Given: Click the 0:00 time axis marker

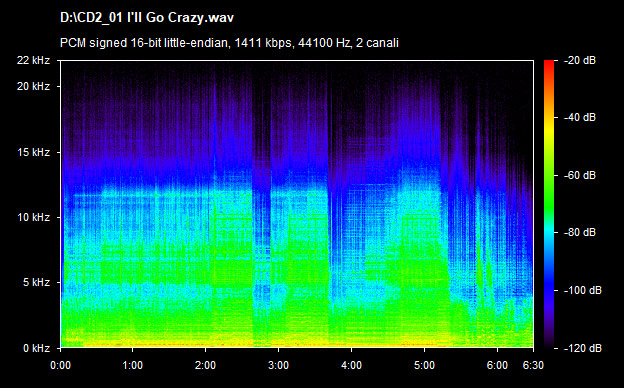Looking at the screenshot, I should (x=60, y=365).
